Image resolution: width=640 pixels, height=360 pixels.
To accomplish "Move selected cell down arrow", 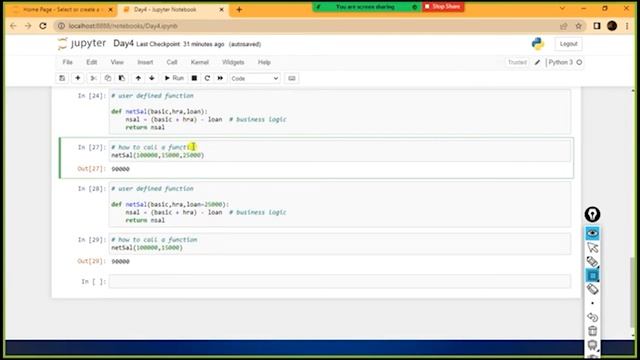I will pos(152,78).
